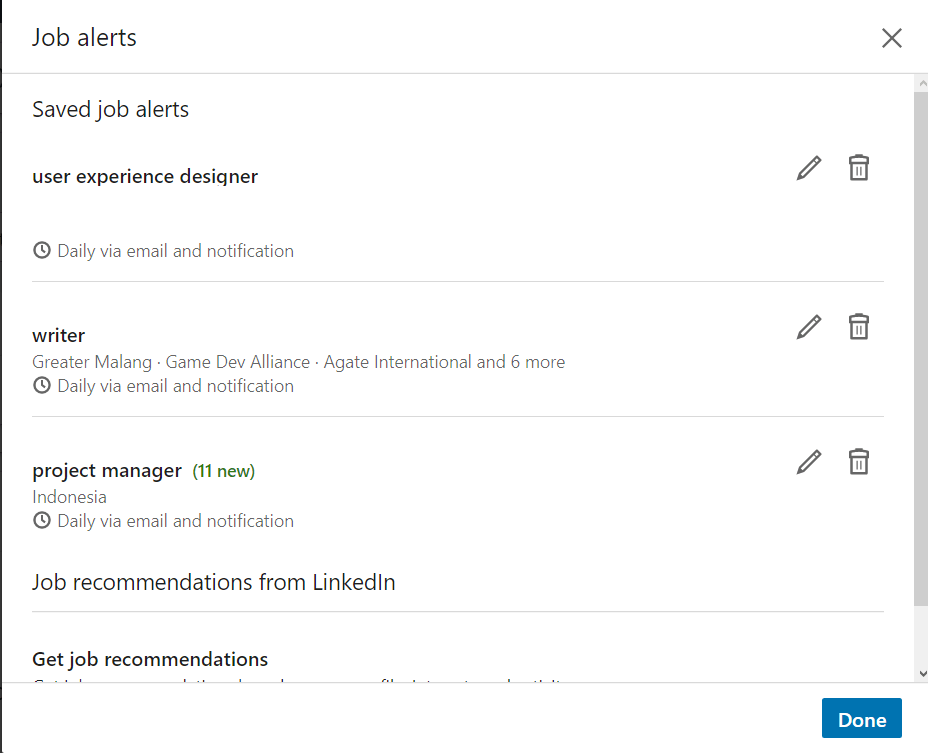Close the Job alerts dialog
Viewport: 928px width, 753px height.
(x=891, y=38)
